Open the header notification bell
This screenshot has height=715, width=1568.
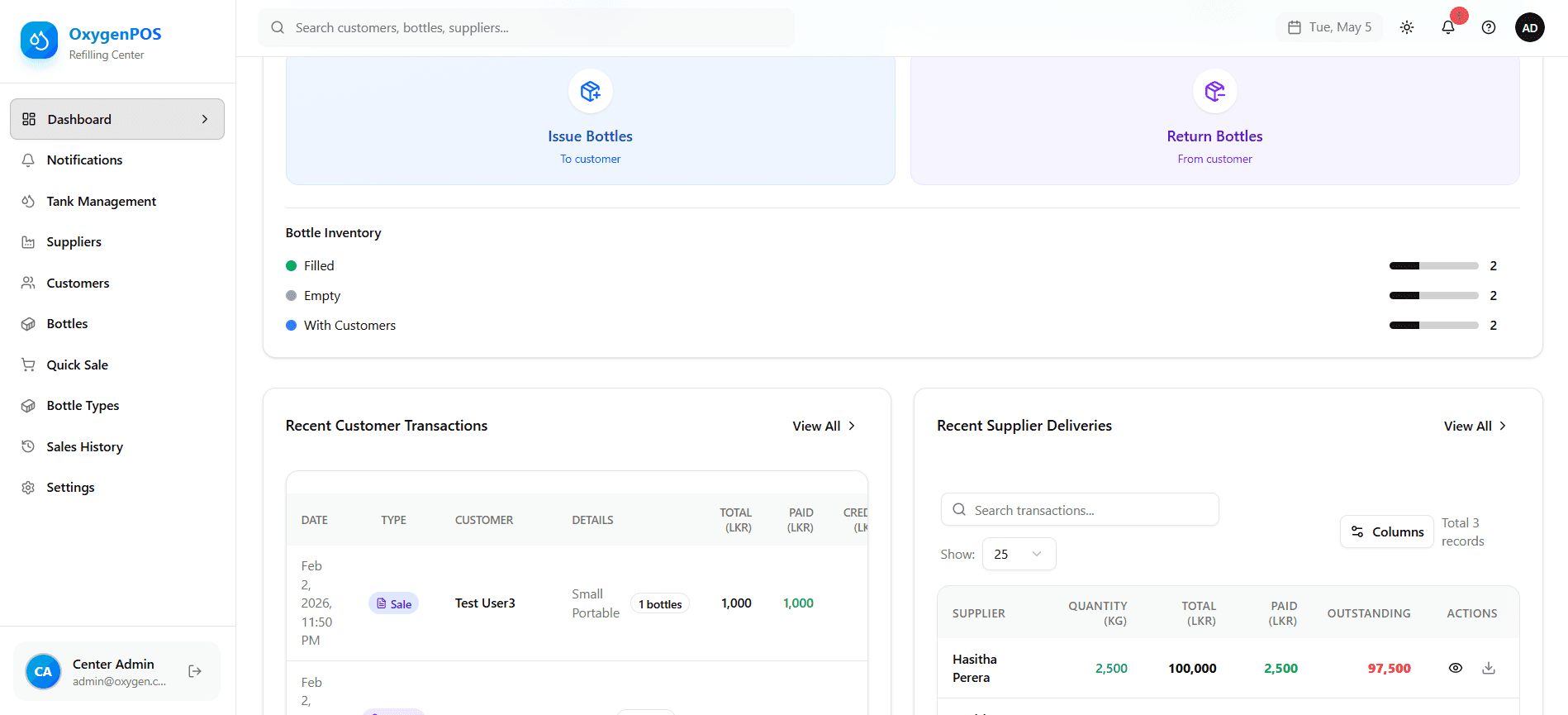point(1448,27)
